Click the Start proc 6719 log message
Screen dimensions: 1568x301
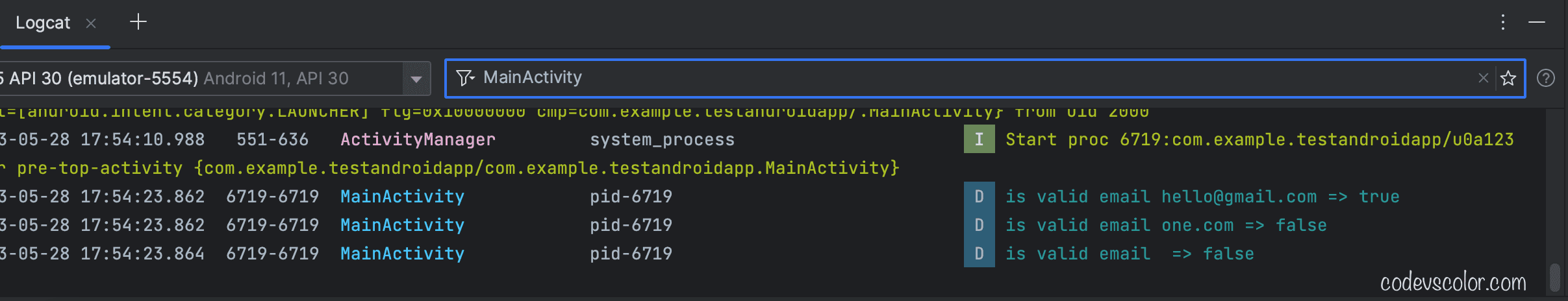(1259, 139)
